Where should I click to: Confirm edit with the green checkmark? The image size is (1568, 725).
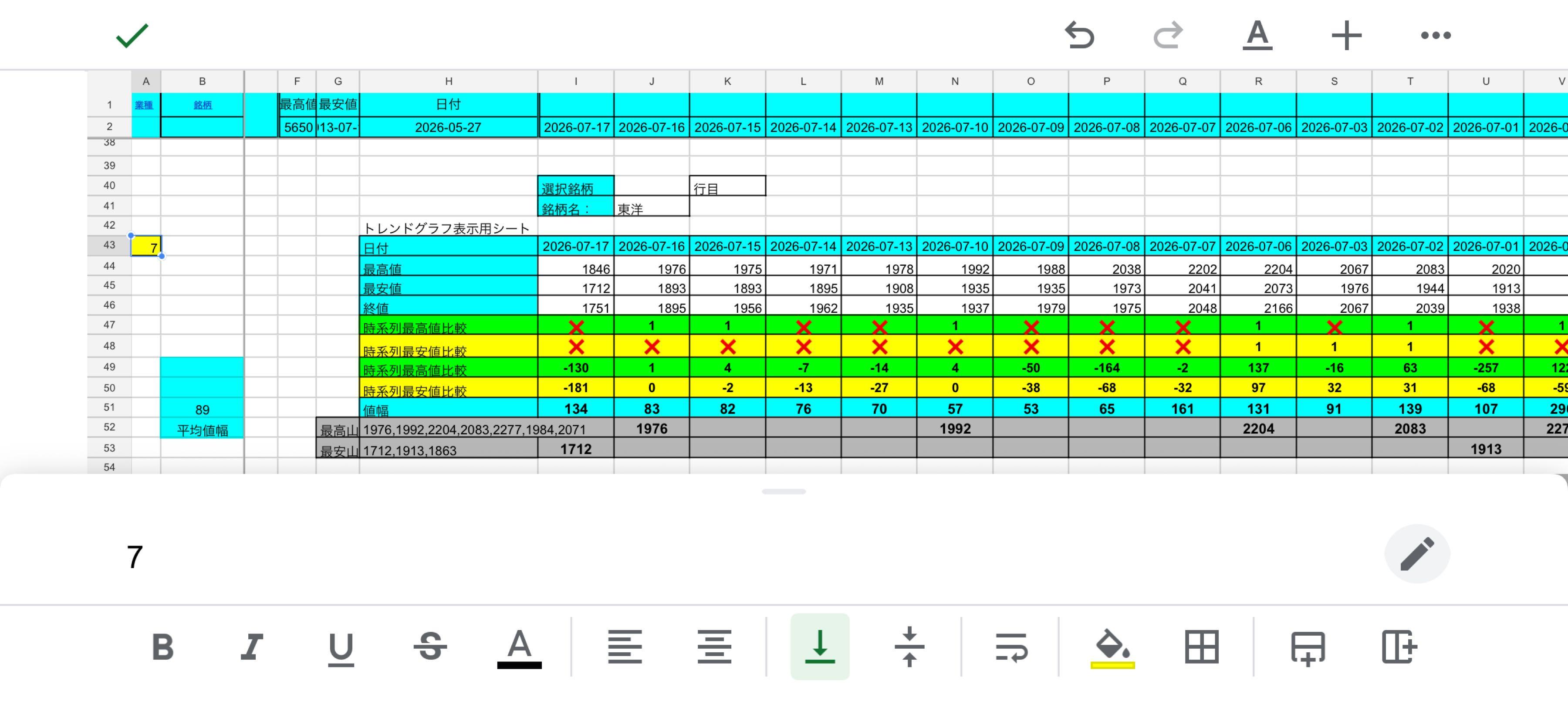(132, 35)
